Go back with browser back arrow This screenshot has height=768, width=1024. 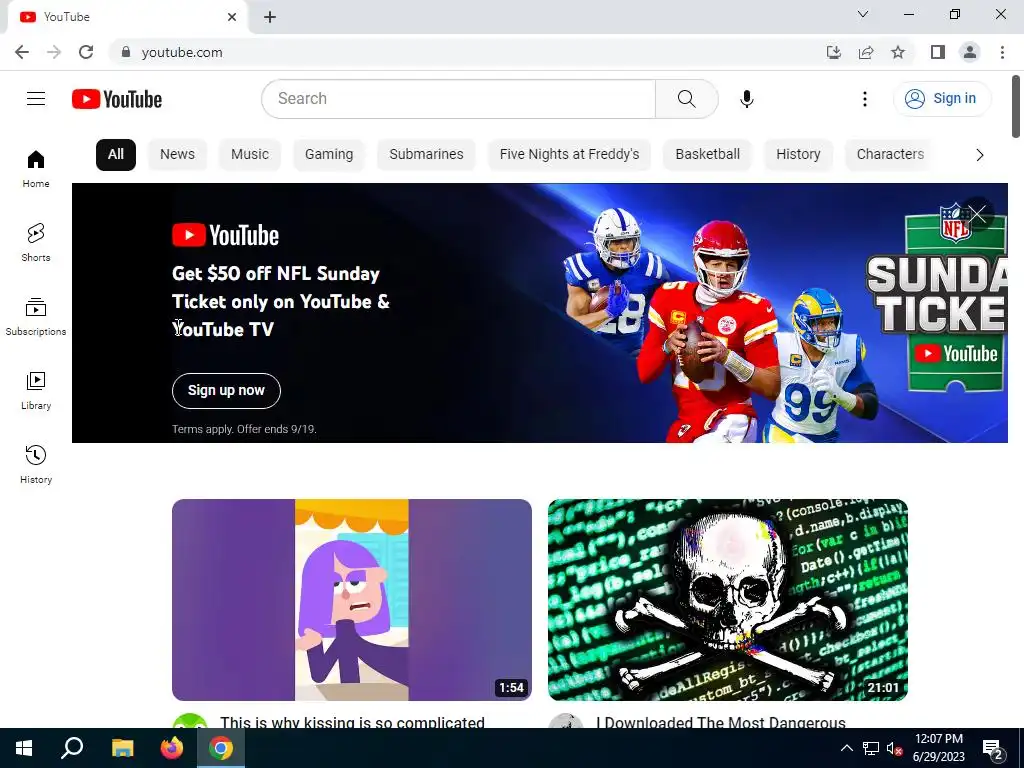(x=22, y=52)
